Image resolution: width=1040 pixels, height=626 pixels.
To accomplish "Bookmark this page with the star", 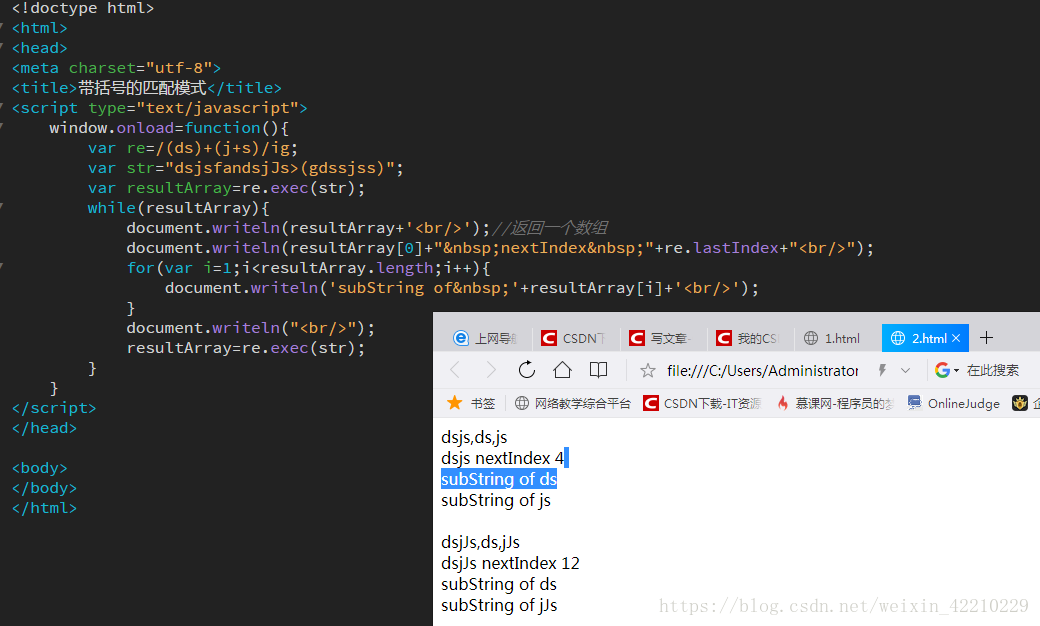I will (x=648, y=370).
